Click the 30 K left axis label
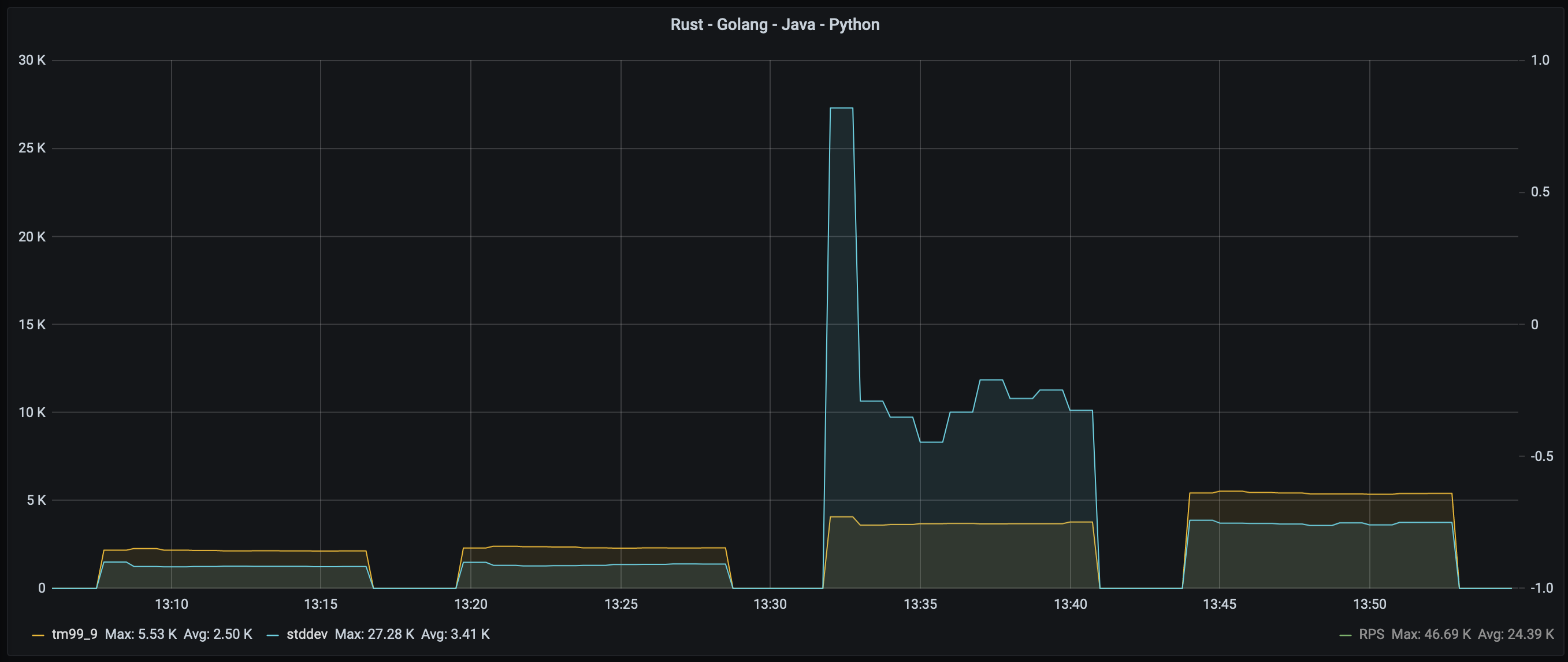 [32, 60]
